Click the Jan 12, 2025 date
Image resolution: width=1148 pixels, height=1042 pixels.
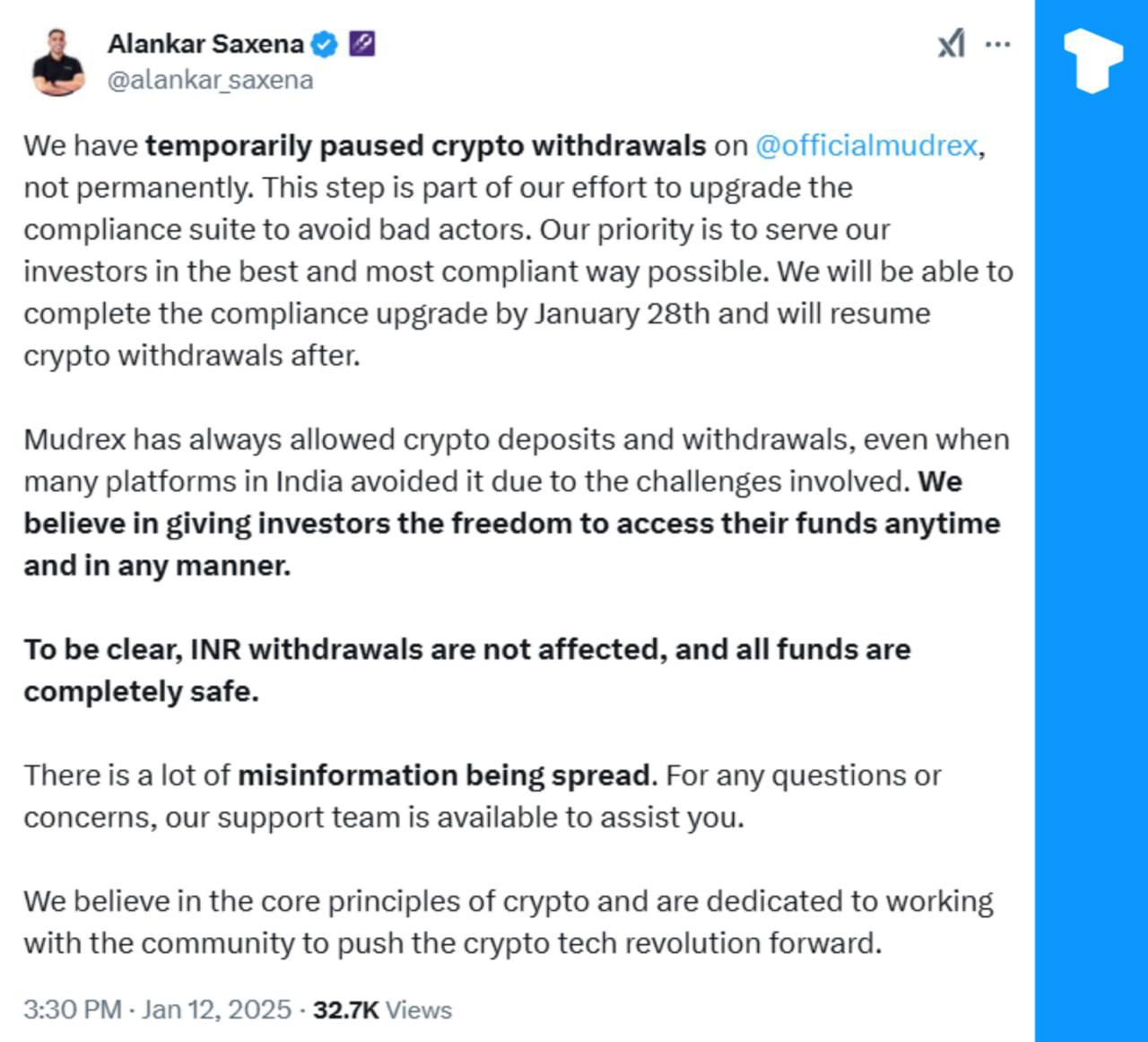216,1010
